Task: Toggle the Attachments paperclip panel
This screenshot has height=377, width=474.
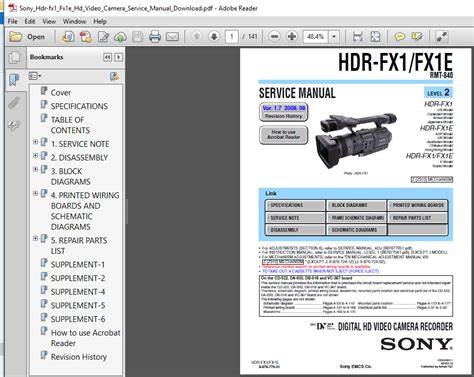Action: tap(14, 103)
